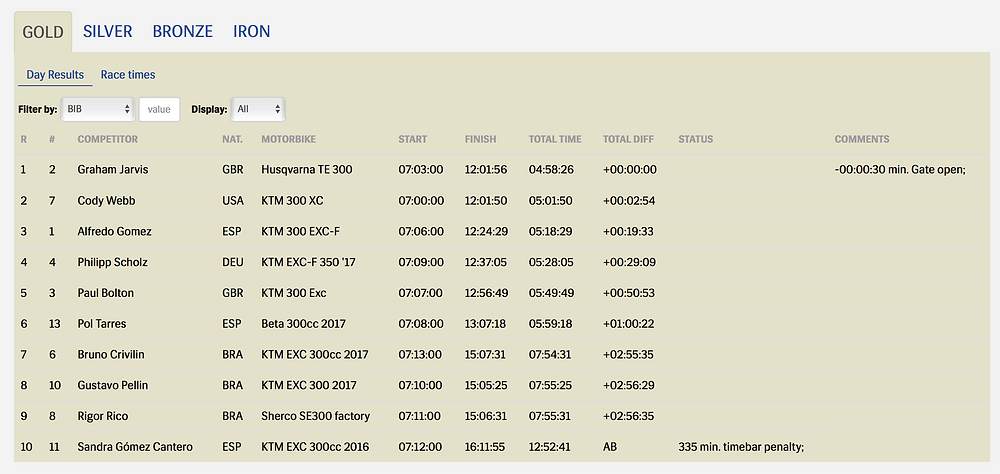Click the NAT. column header
The image size is (1000, 474).
pyautogui.click(x=232, y=139)
